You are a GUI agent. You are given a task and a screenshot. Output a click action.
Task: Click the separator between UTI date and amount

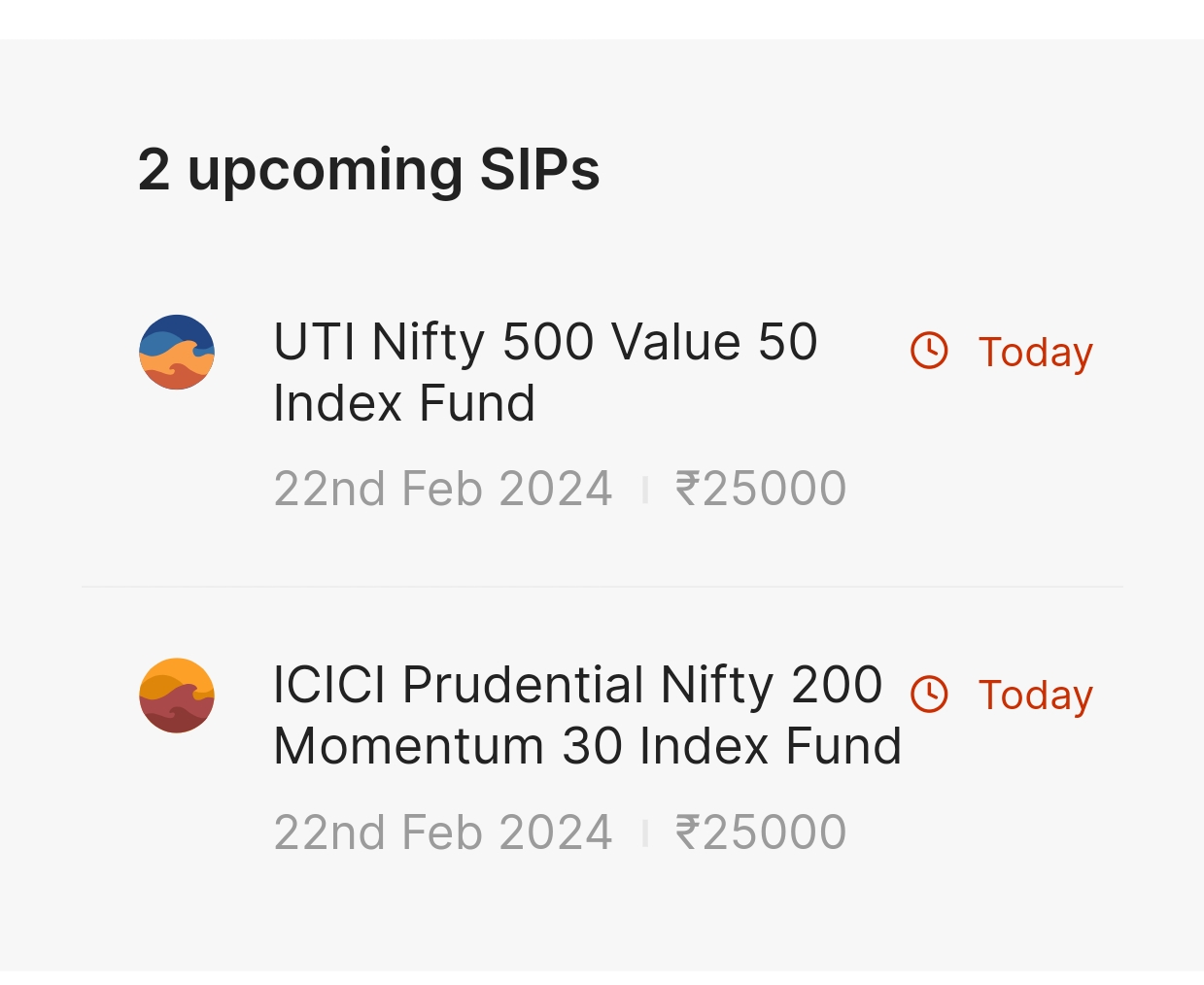(x=644, y=491)
